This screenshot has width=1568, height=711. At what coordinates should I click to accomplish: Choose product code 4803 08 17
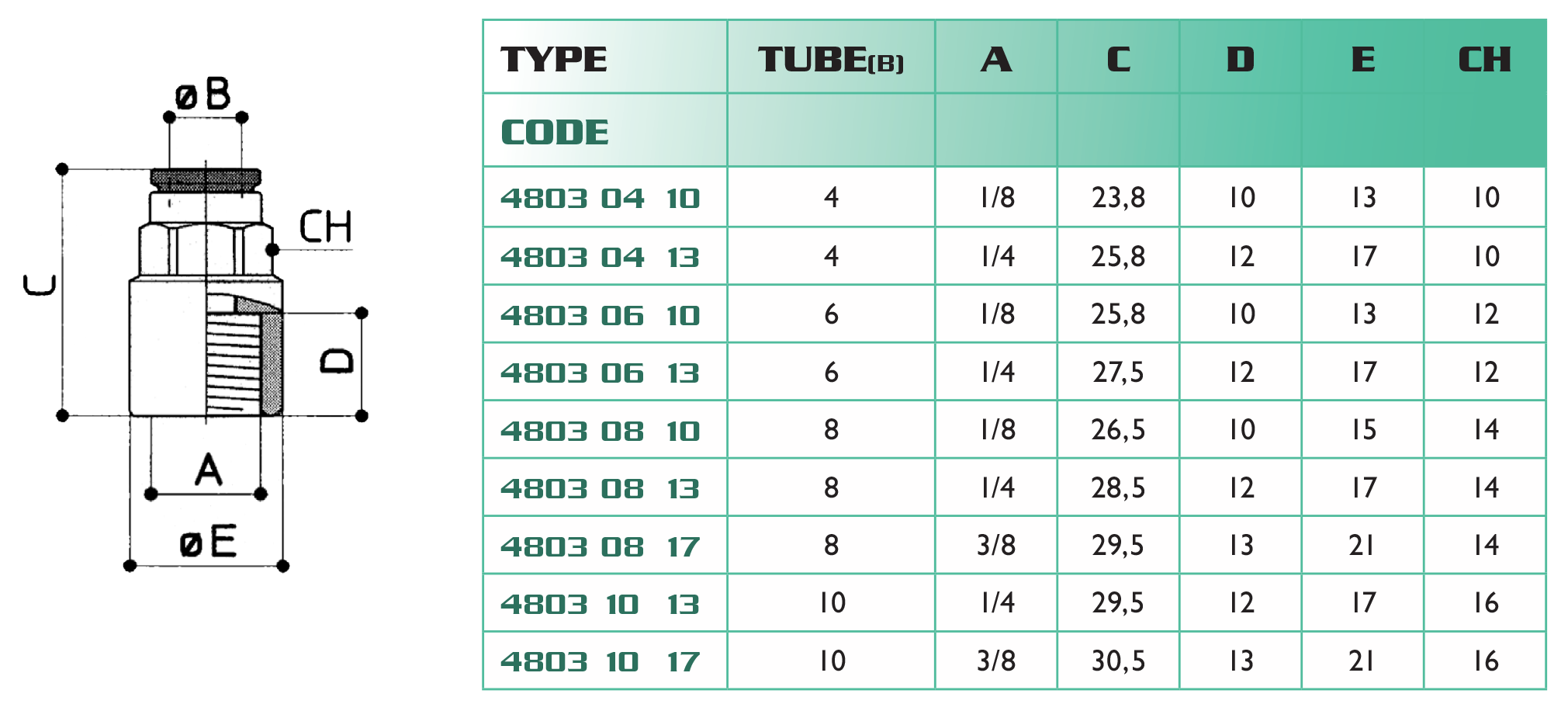[601, 546]
